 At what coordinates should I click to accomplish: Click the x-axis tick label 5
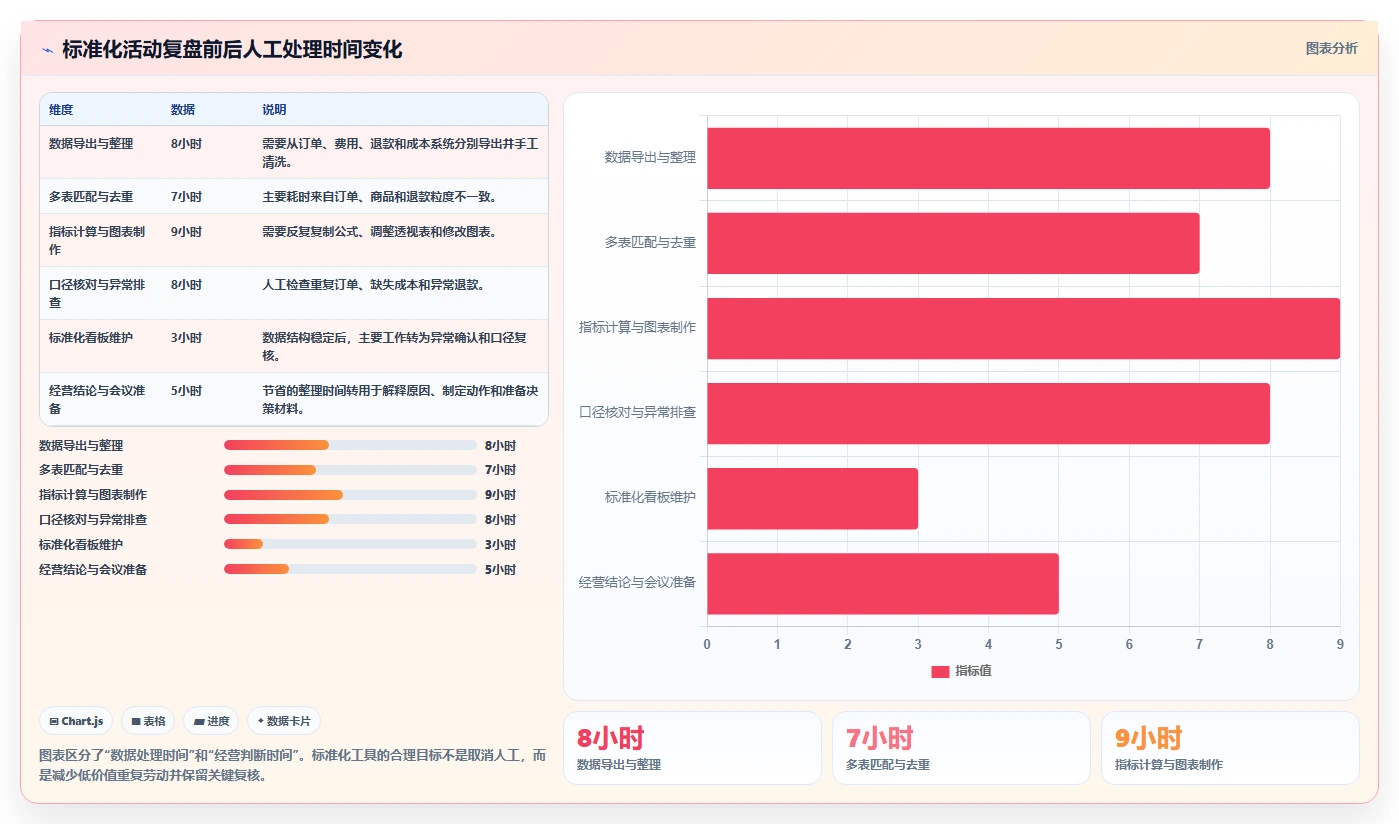[1059, 644]
